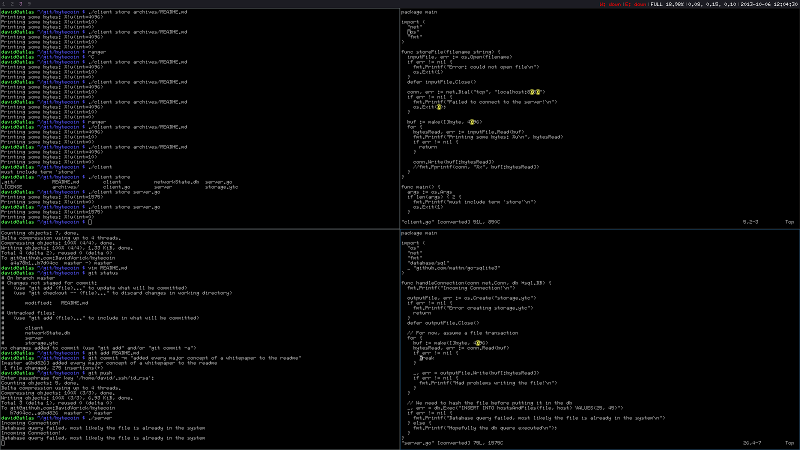Click cursor position '5,2-3' in vim ruler

point(750,222)
